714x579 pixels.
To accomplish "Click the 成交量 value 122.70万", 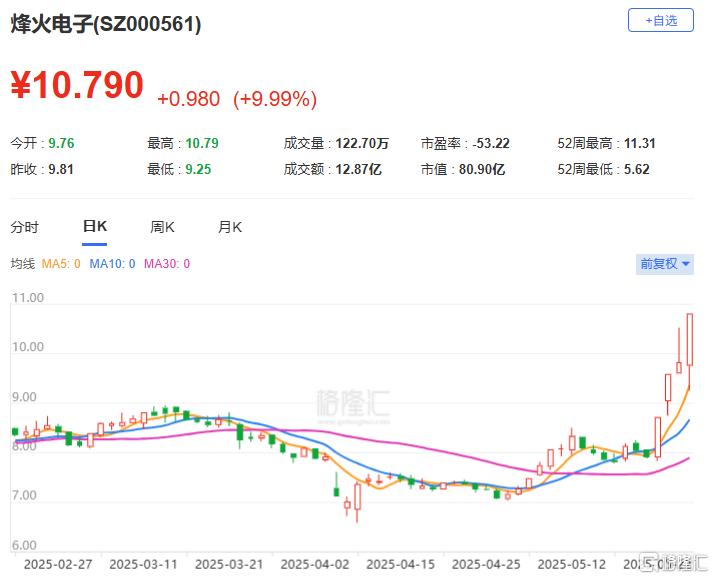I will coord(362,143).
